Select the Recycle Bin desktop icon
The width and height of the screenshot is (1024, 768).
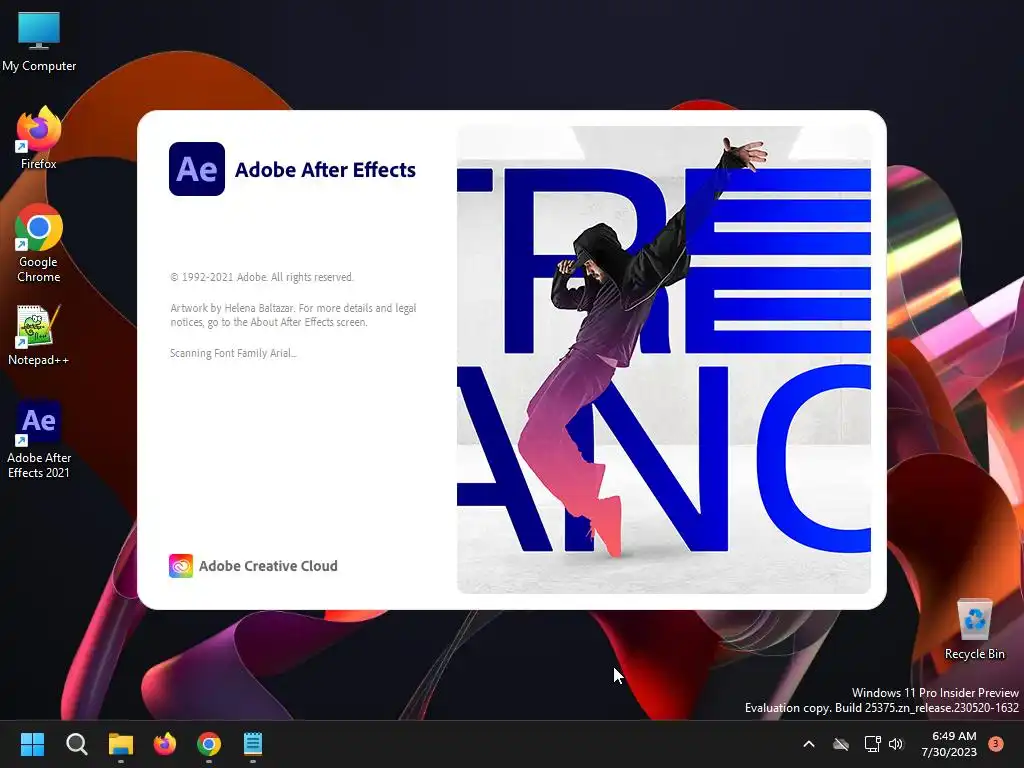(x=974, y=630)
